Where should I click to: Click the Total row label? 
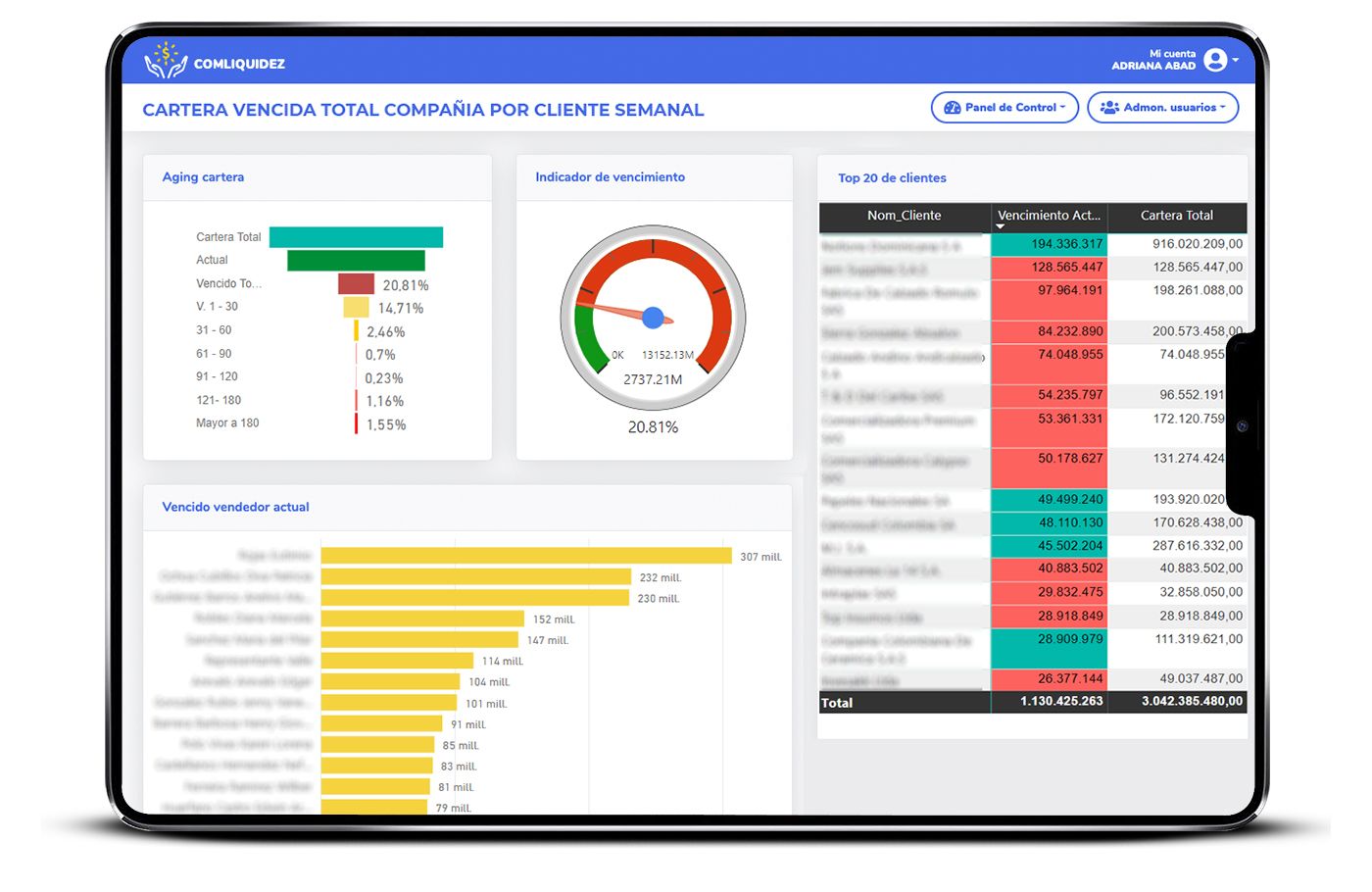click(837, 703)
